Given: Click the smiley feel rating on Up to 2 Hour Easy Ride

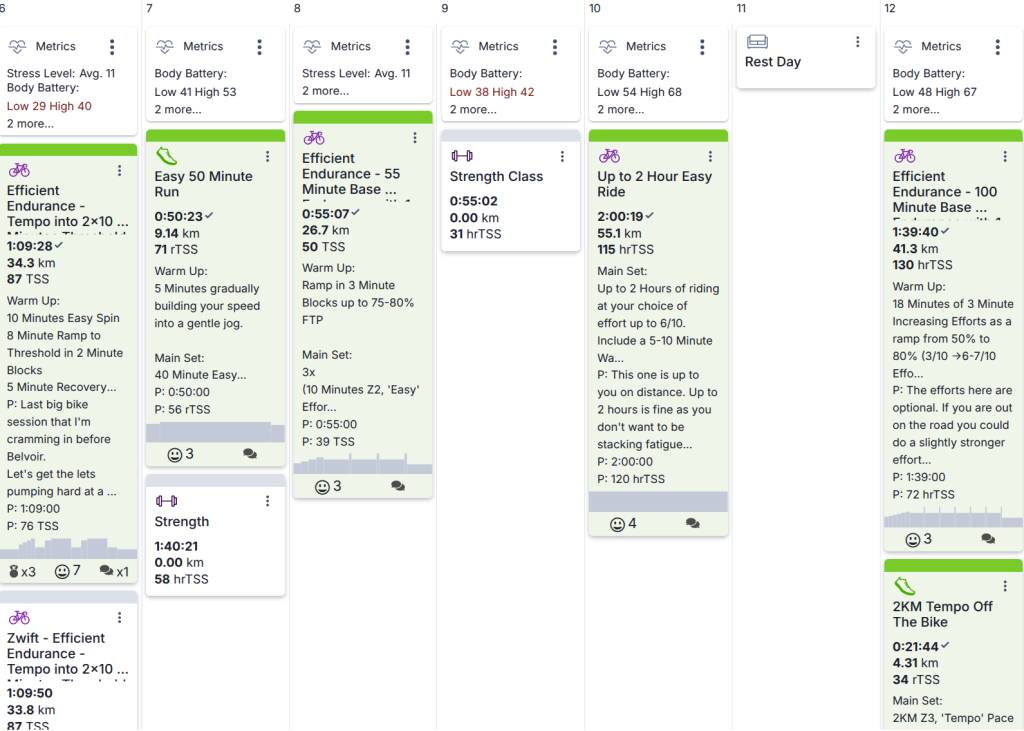Looking at the screenshot, I should click(622, 524).
